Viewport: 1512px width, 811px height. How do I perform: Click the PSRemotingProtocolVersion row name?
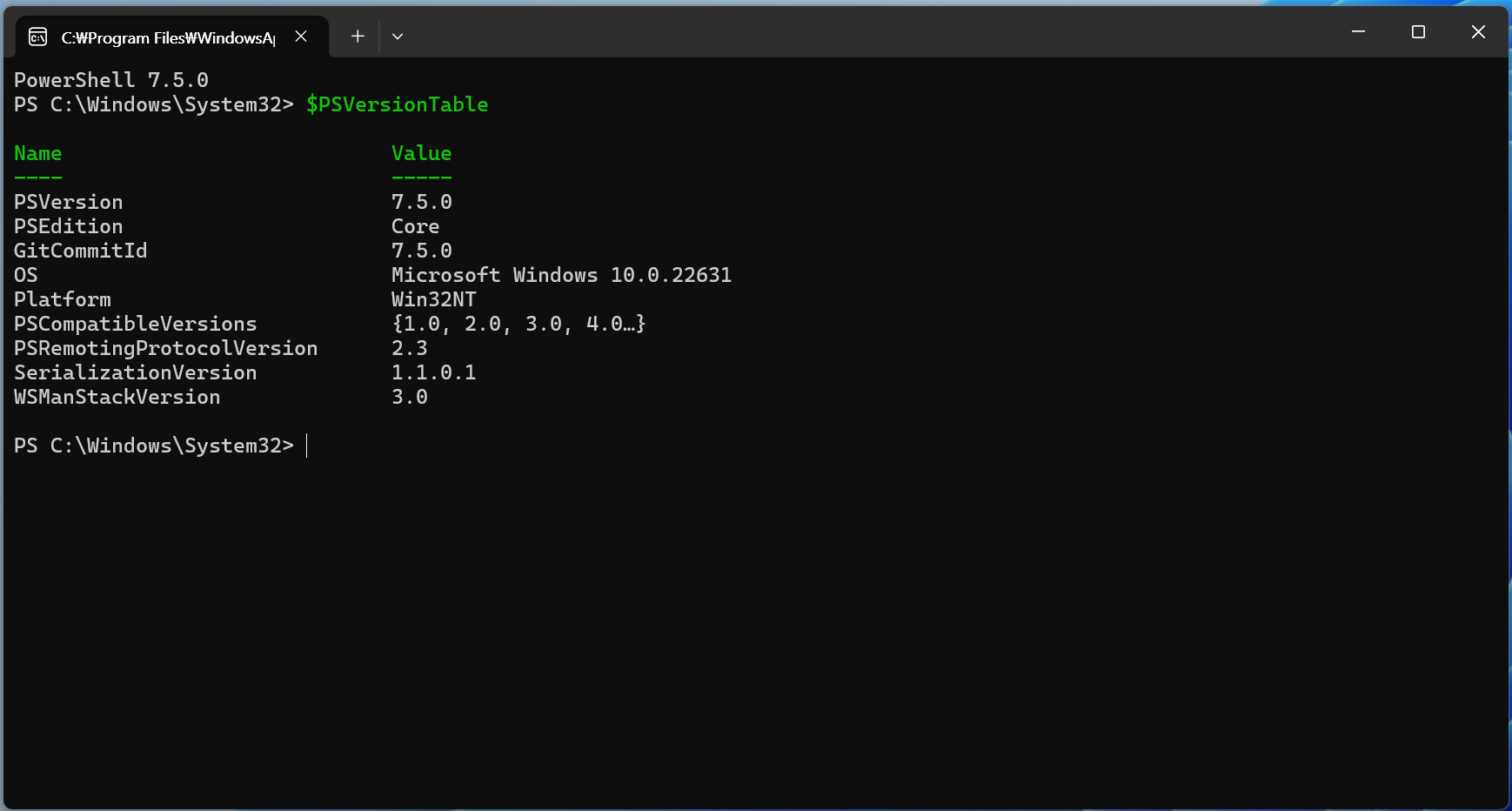click(x=166, y=348)
